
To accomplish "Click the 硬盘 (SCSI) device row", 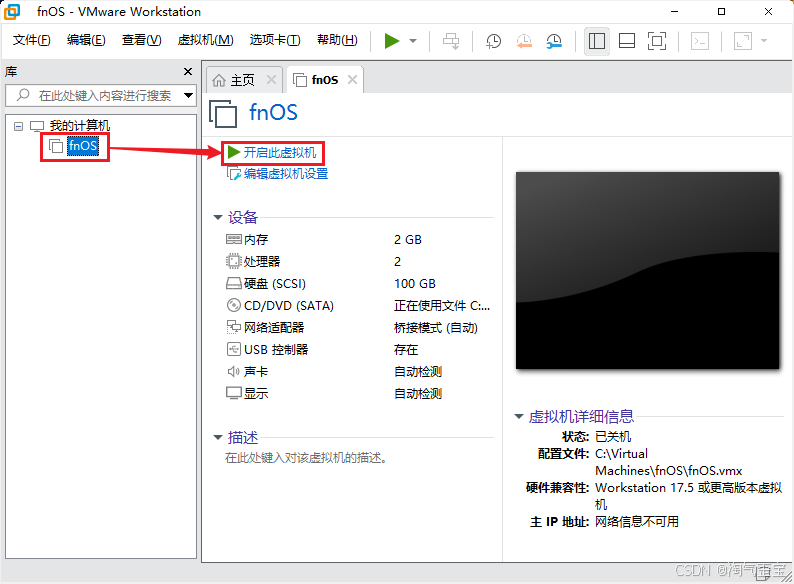I will click(358, 284).
